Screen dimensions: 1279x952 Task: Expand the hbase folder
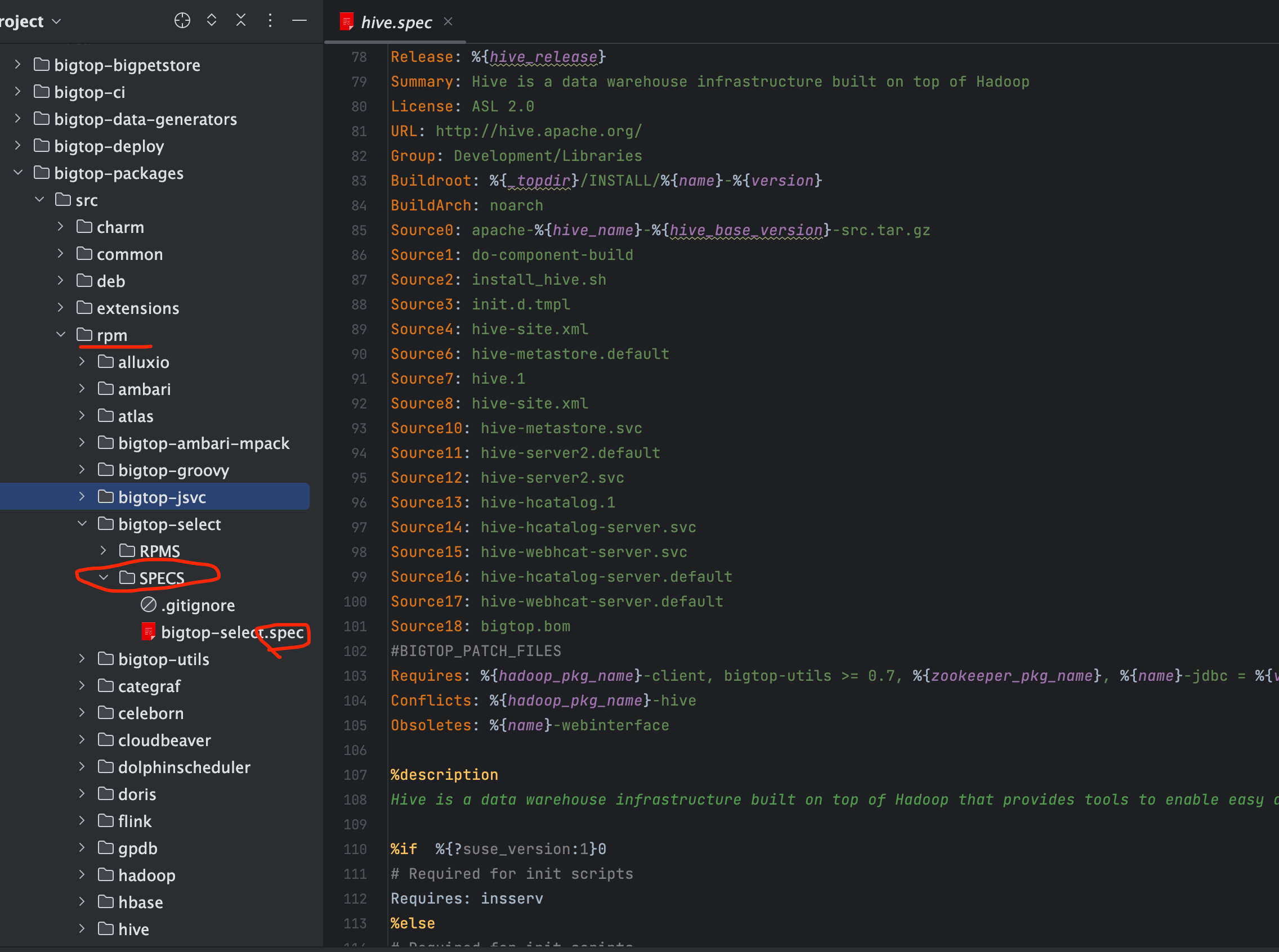82,902
